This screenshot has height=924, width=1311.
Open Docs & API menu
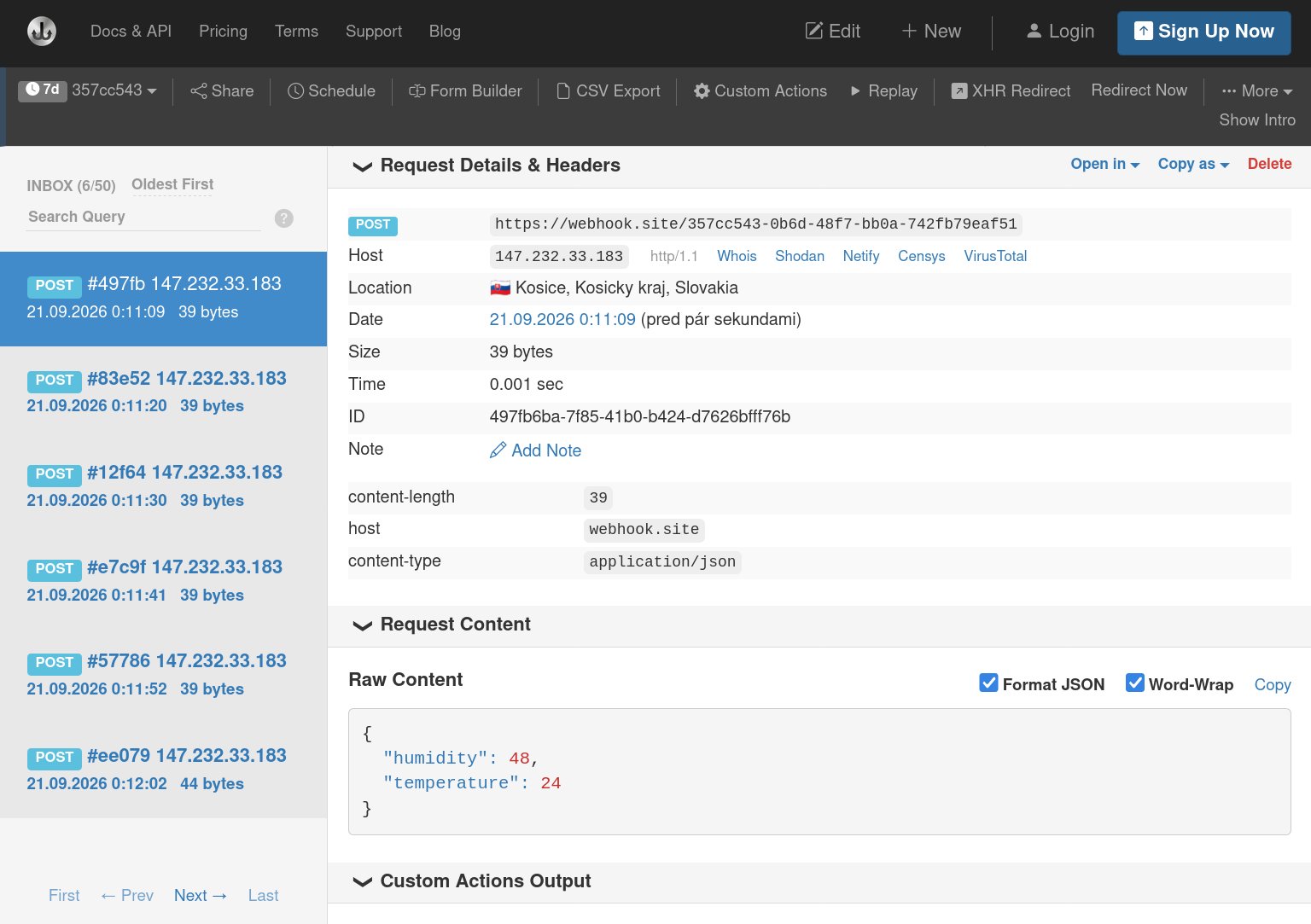[x=131, y=31]
